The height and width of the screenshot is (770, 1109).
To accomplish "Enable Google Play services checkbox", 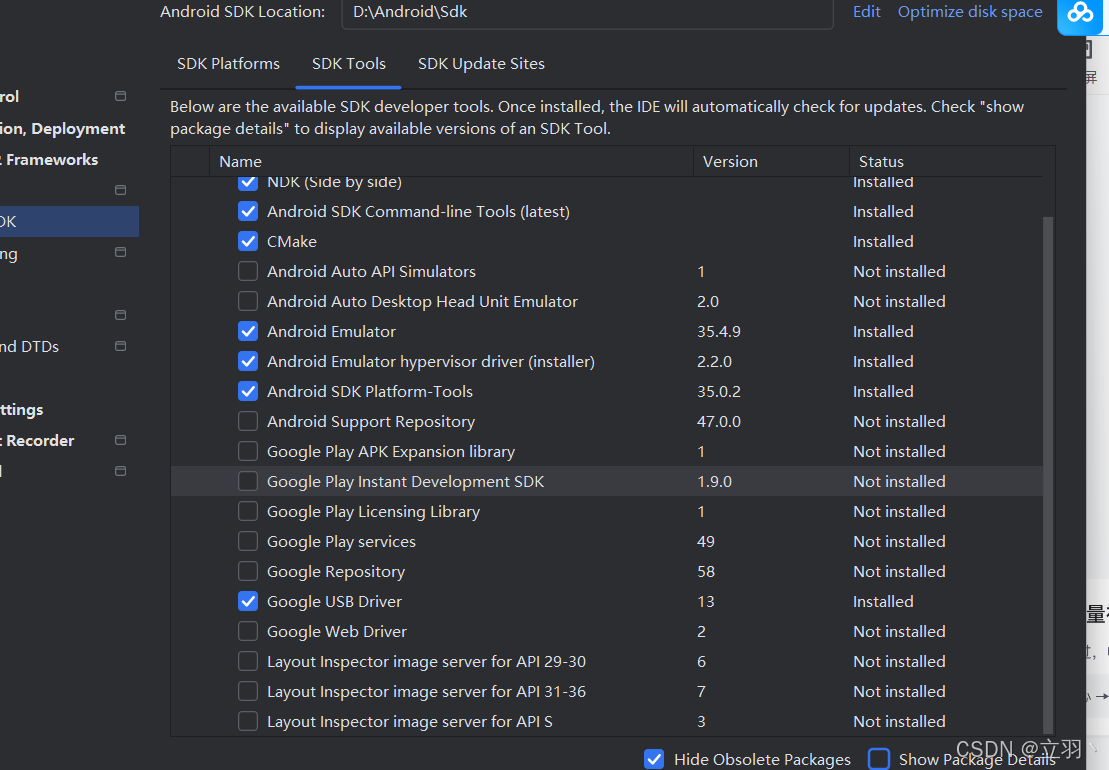I will click(x=248, y=541).
